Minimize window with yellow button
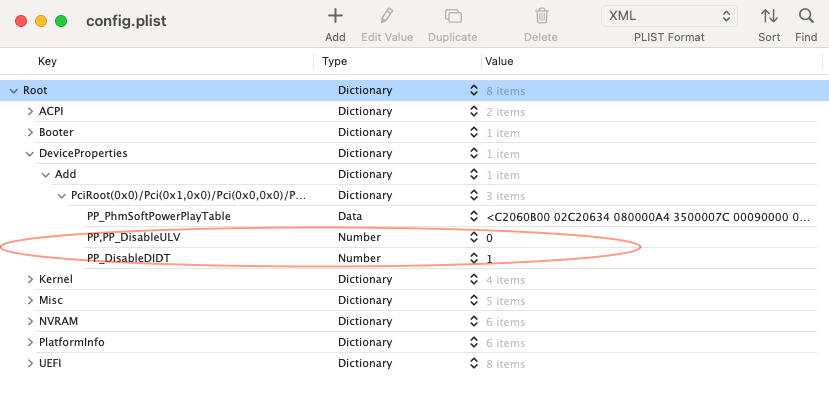The image size is (829, 418). pyautogui.click(x=41, y=21)
